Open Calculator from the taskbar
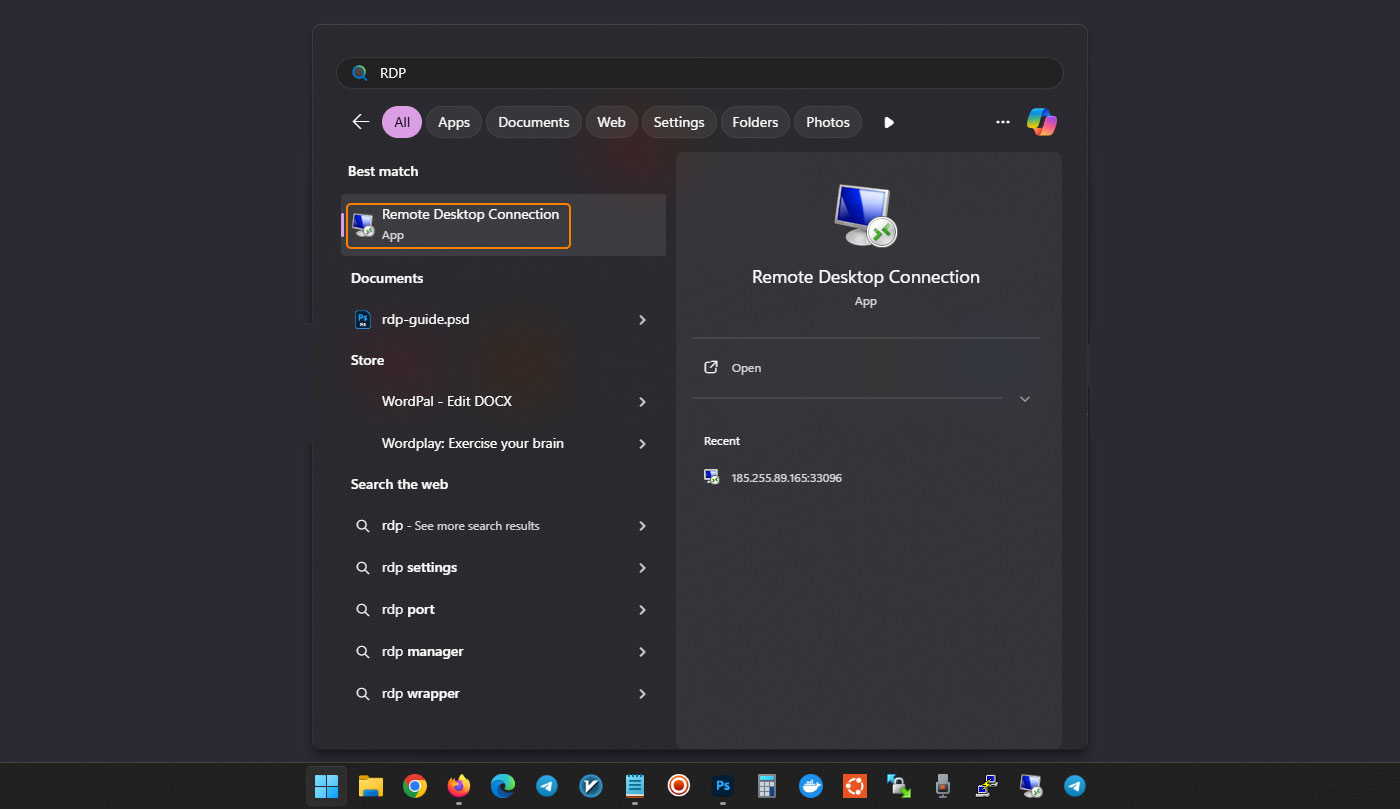The height and width of the screenshot is (809, 1400). click(767, 786)
